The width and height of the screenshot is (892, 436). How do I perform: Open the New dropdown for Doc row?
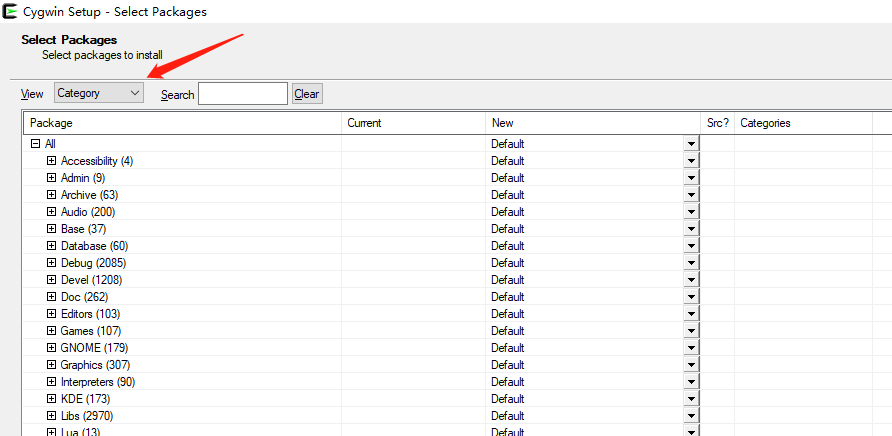pos(691,297)
